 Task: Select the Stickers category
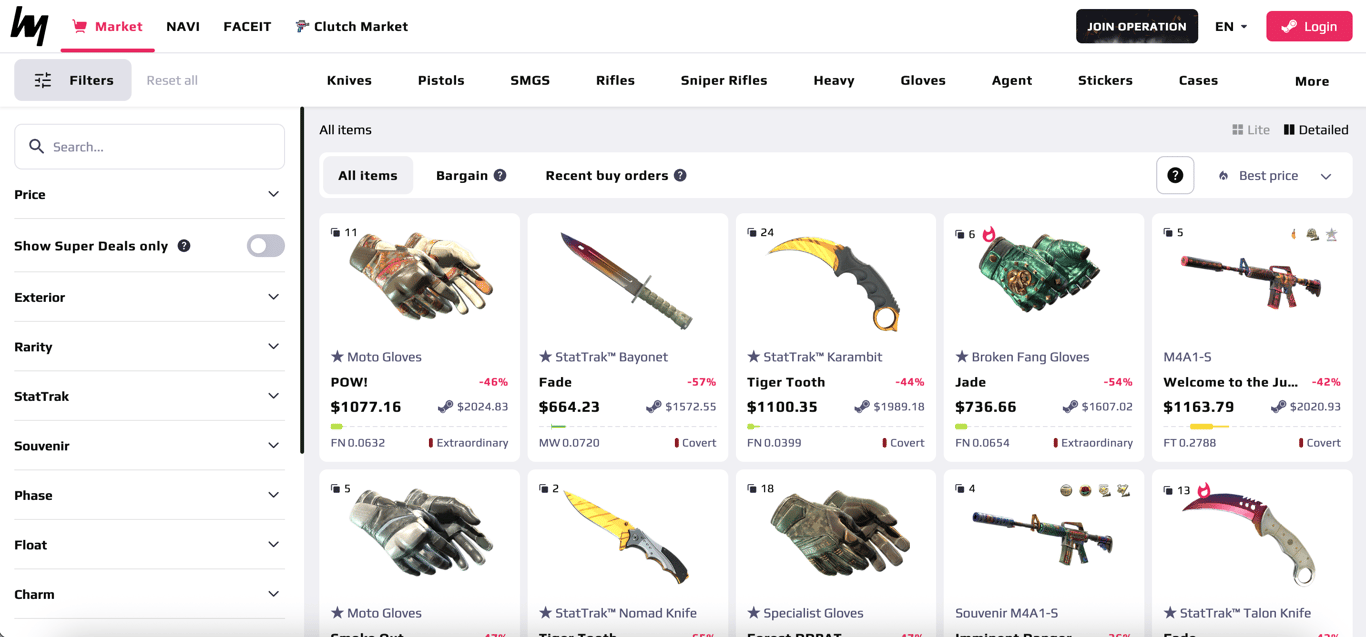coord(1105,80)
